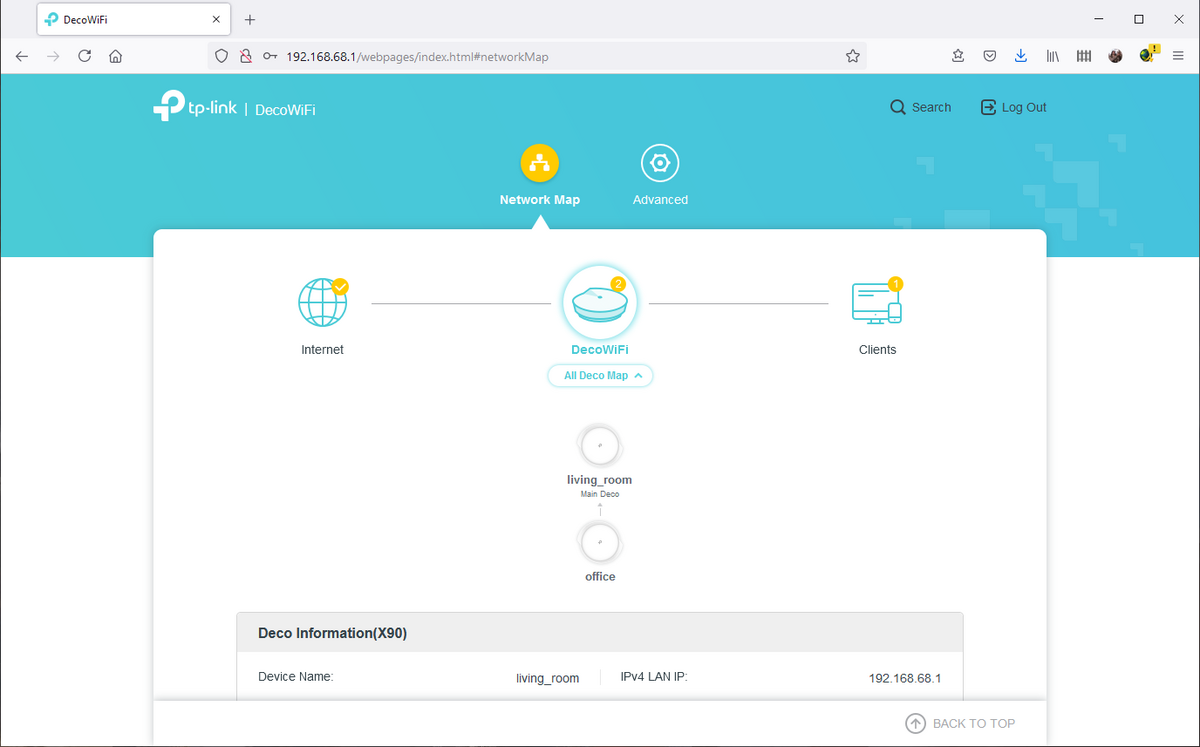Click the extension icon with yellow badge

pos(1148,55)
